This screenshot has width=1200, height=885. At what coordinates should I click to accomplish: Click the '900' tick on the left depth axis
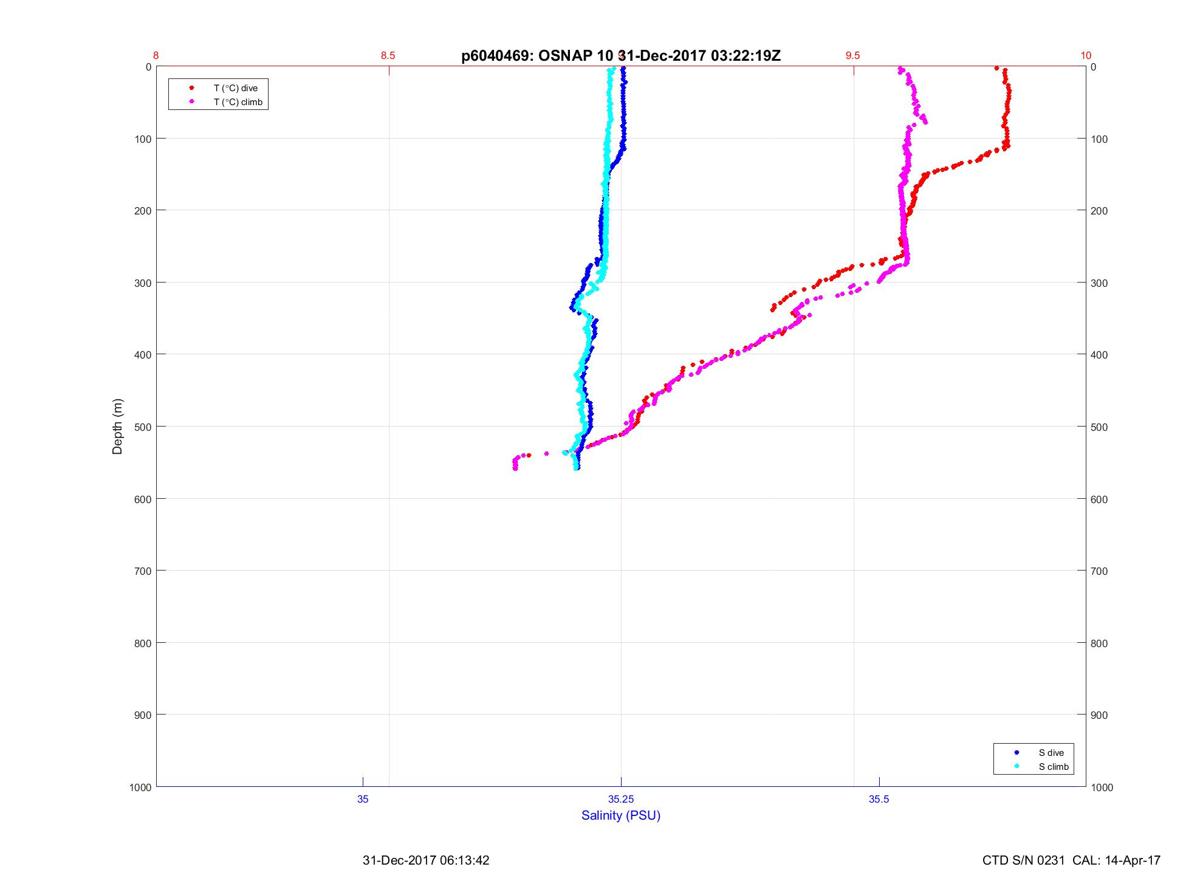pyautogui.click(x=142, y=715)
